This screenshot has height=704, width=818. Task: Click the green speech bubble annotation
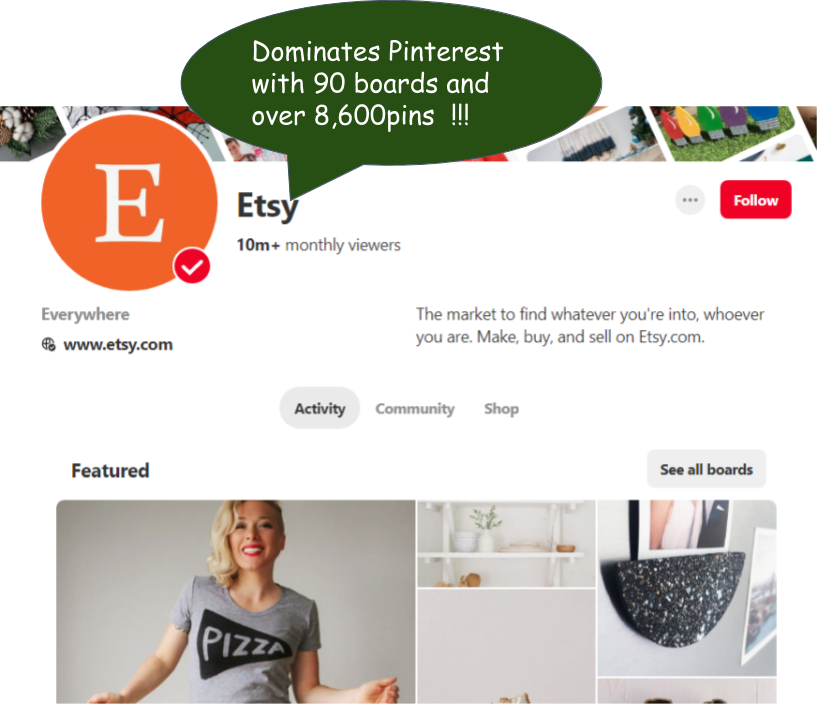[391, 83]
